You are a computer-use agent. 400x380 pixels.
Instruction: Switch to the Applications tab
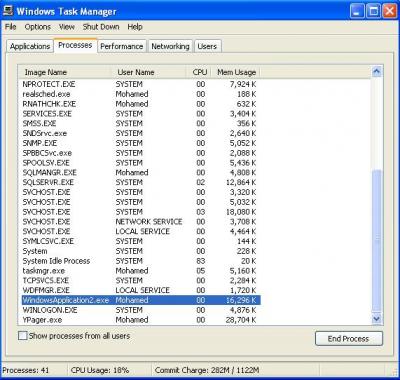(x=30, y=46)
